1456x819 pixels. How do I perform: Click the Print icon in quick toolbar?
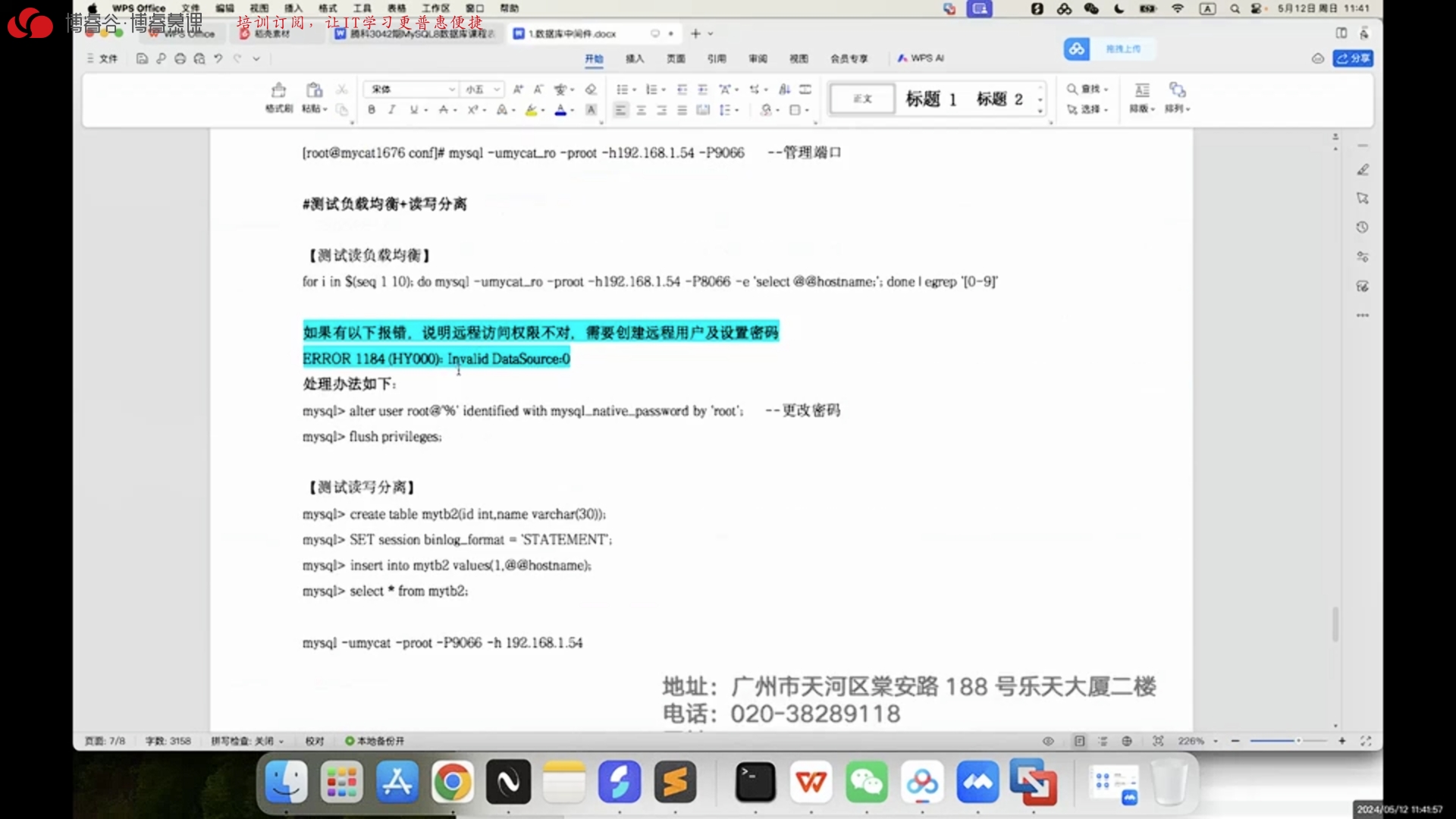click(x=180, y=58)
